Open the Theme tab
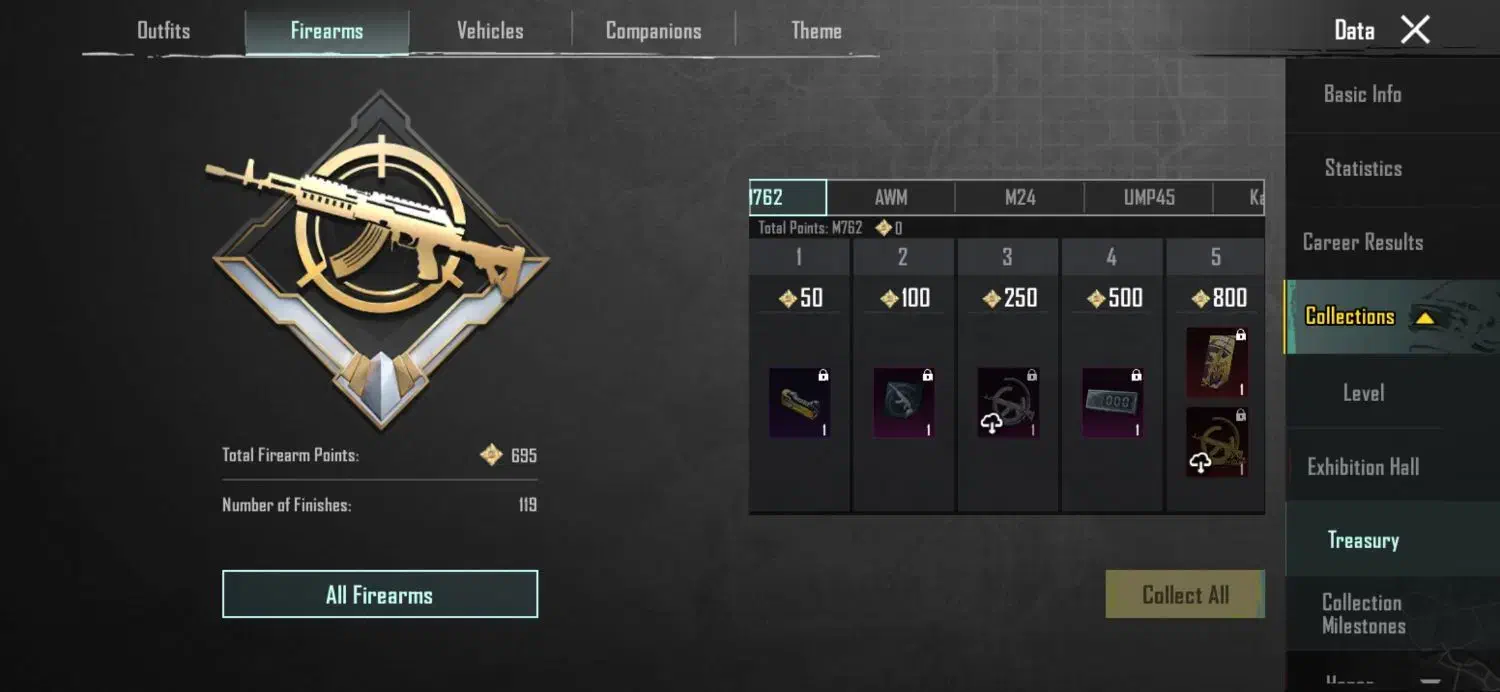 click(816, 30)
